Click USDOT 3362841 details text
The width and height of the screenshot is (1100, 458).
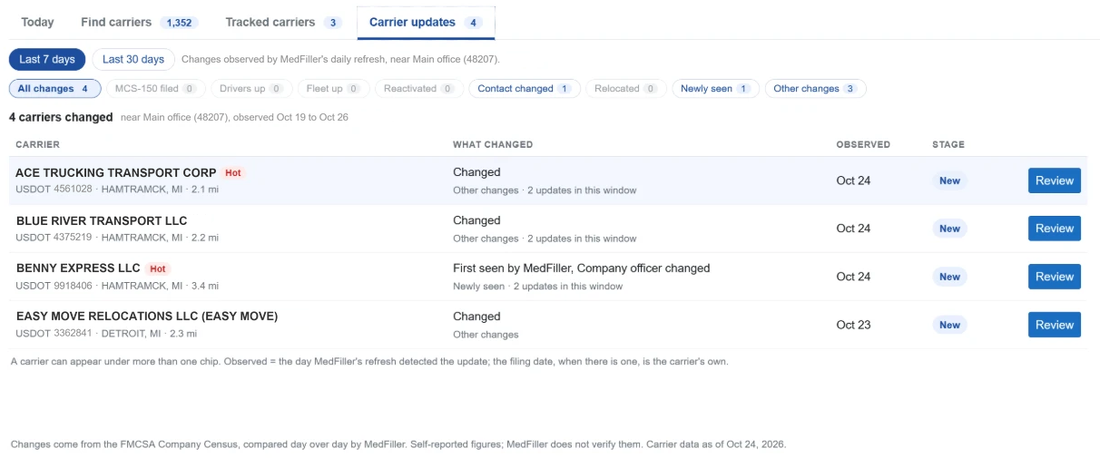click(106, 334)
